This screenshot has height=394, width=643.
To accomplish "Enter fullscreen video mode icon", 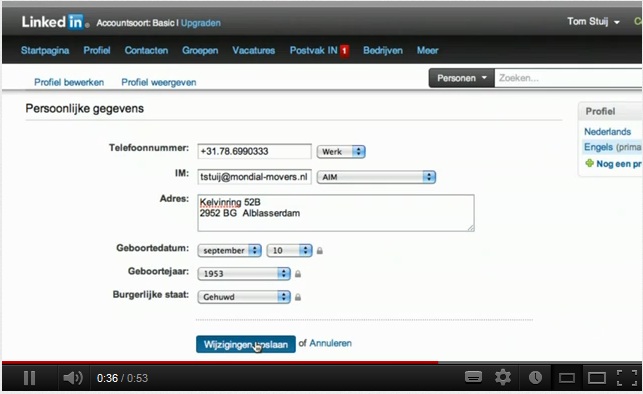I will coord(627,378).
